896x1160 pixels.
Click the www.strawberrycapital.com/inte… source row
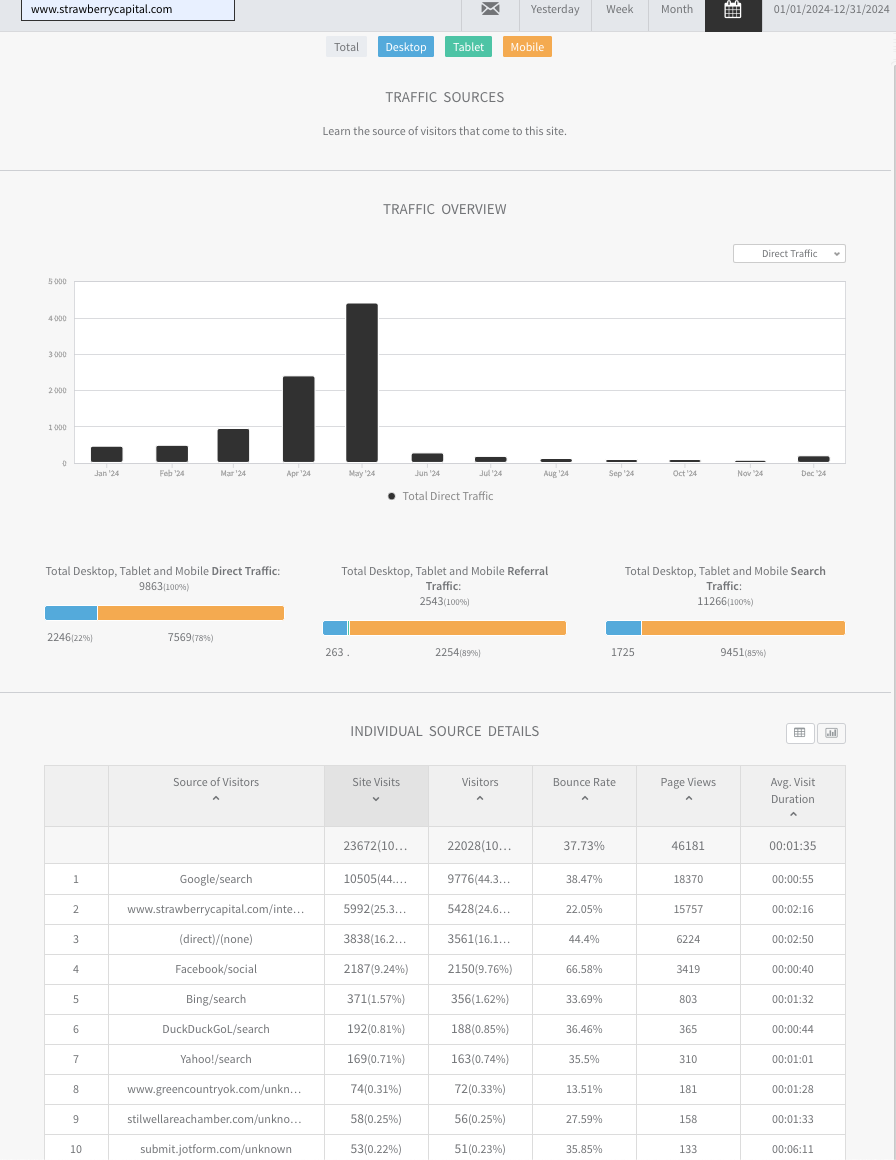[445, 909]
